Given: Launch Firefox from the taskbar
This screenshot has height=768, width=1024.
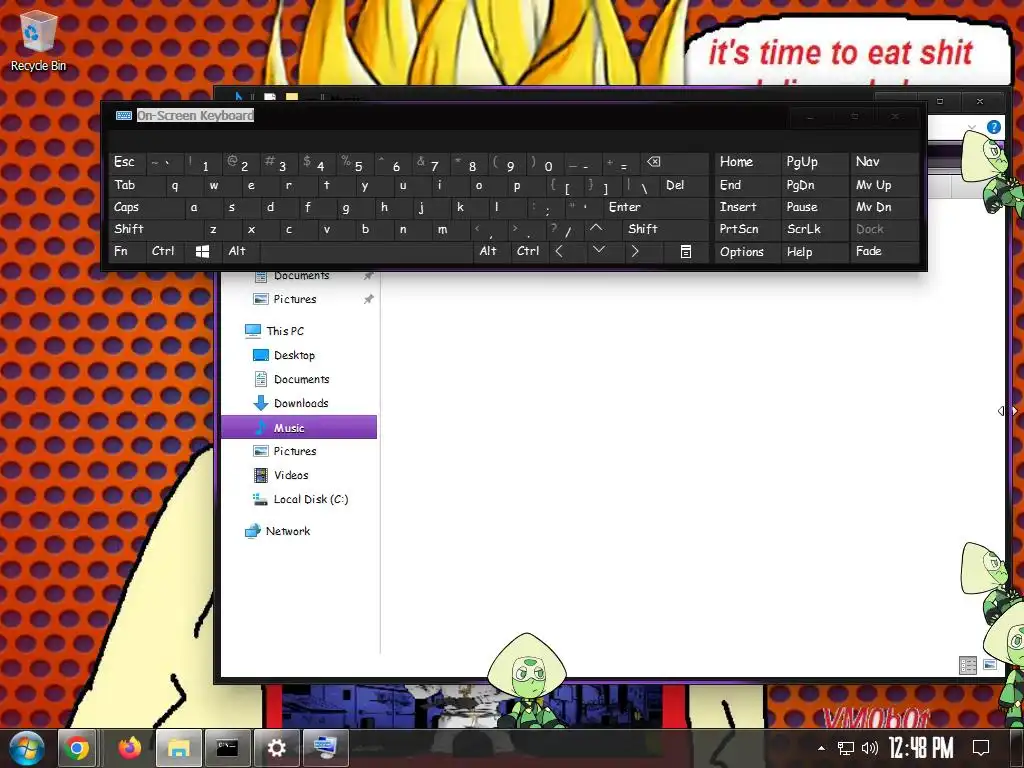Looking at the screenshot, I should pyautogui.click(x=129, y=748).
